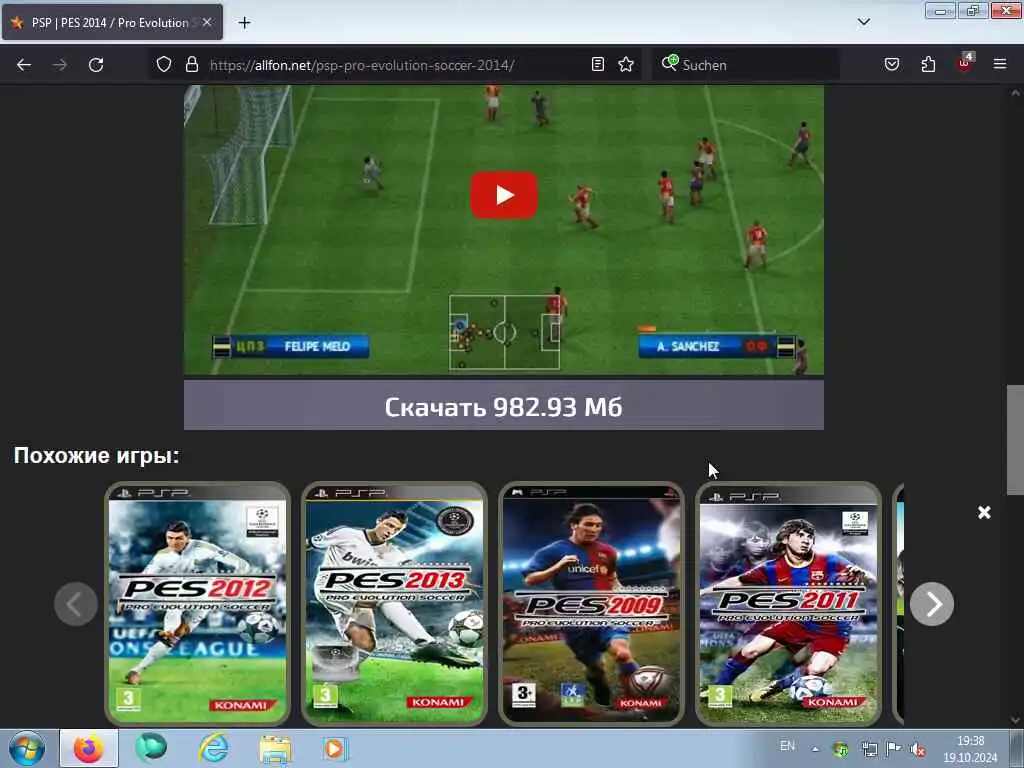Open the Windows Start orb

click(27, 748)
